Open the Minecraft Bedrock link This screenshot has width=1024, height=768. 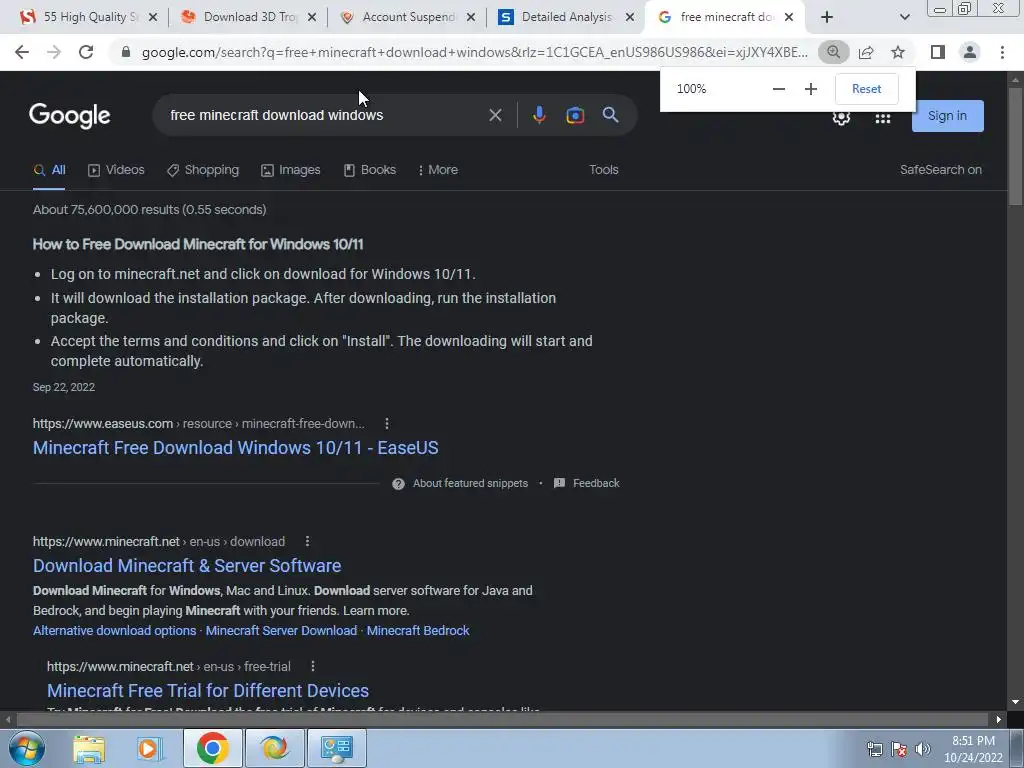point(418,631)
